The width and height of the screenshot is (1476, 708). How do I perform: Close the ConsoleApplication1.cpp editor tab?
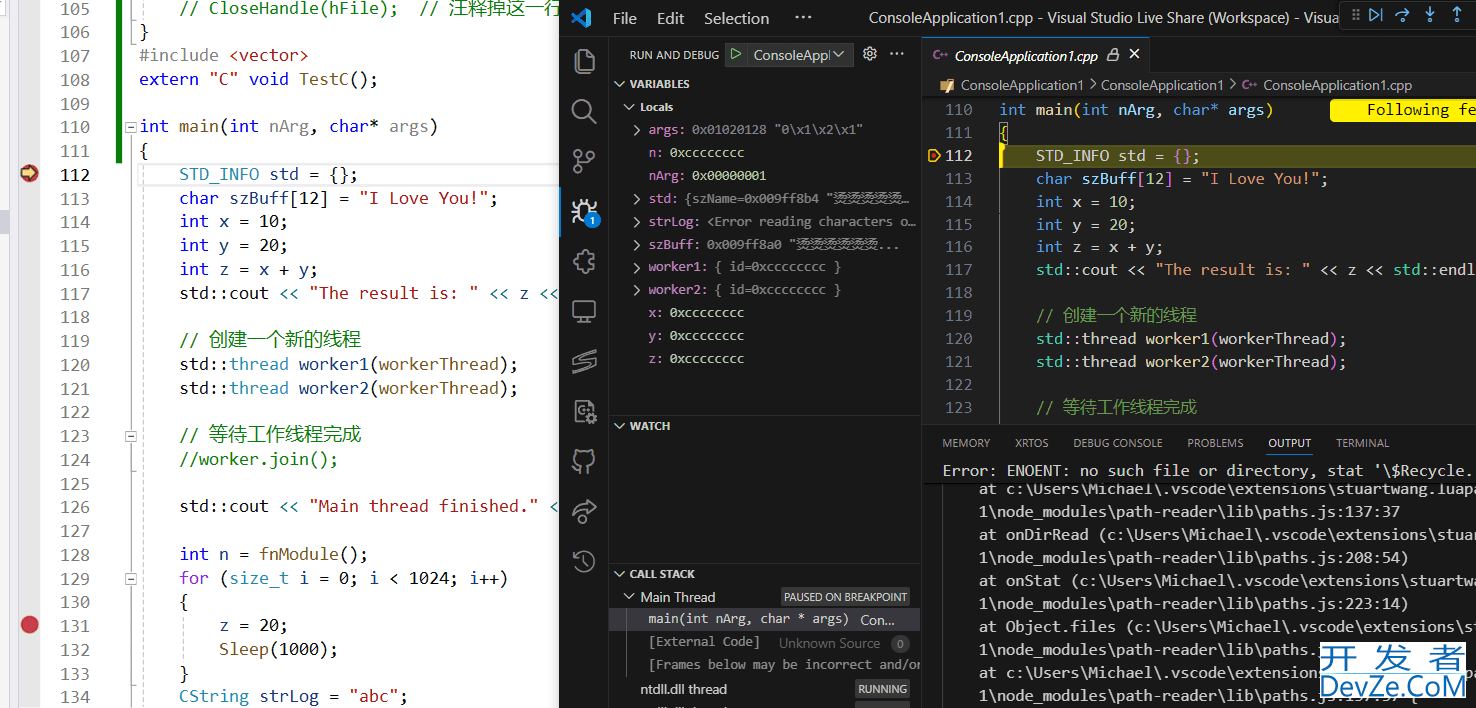coord(1134,55)
